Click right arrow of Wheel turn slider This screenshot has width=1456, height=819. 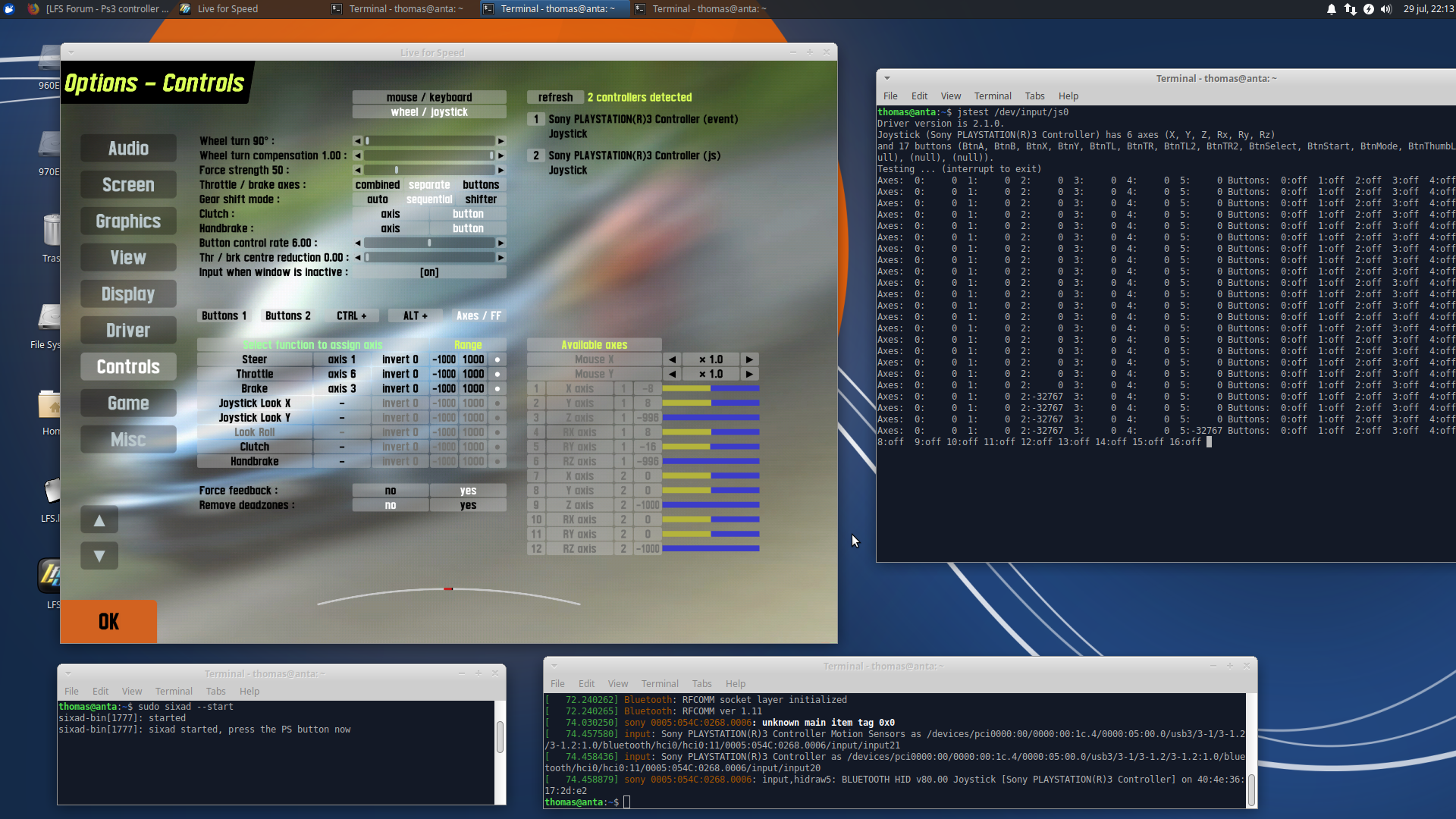500,141
